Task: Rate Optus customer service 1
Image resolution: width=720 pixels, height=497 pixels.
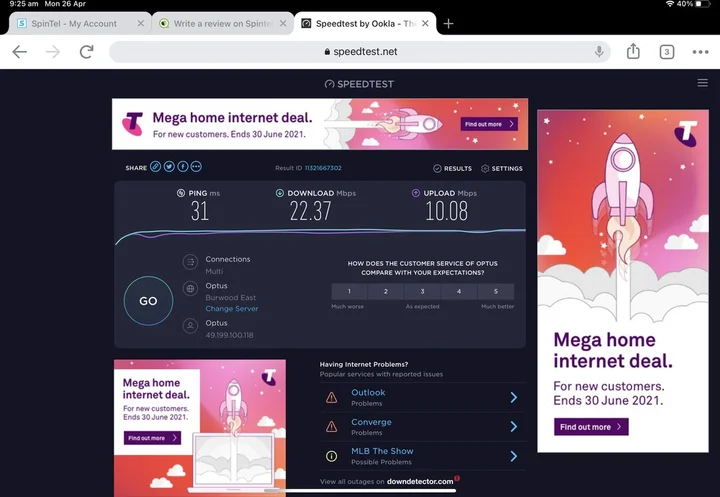Action: [x=349, y=291]
